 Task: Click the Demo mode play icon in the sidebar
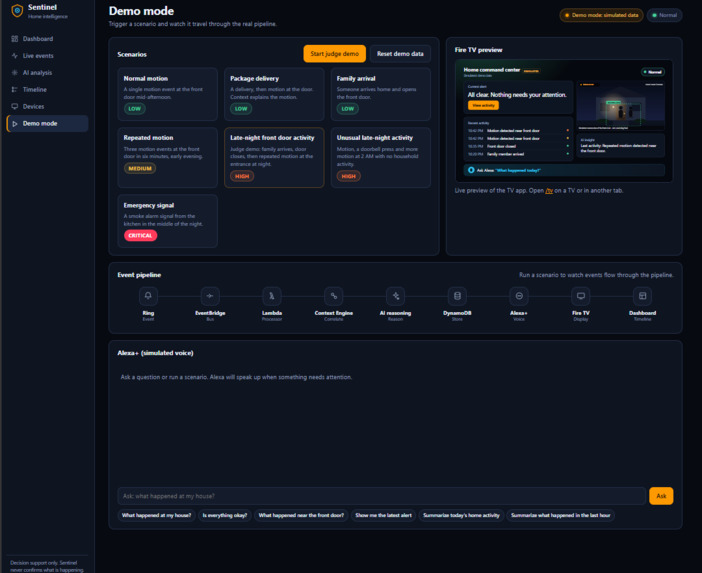(x=15, y=124)
